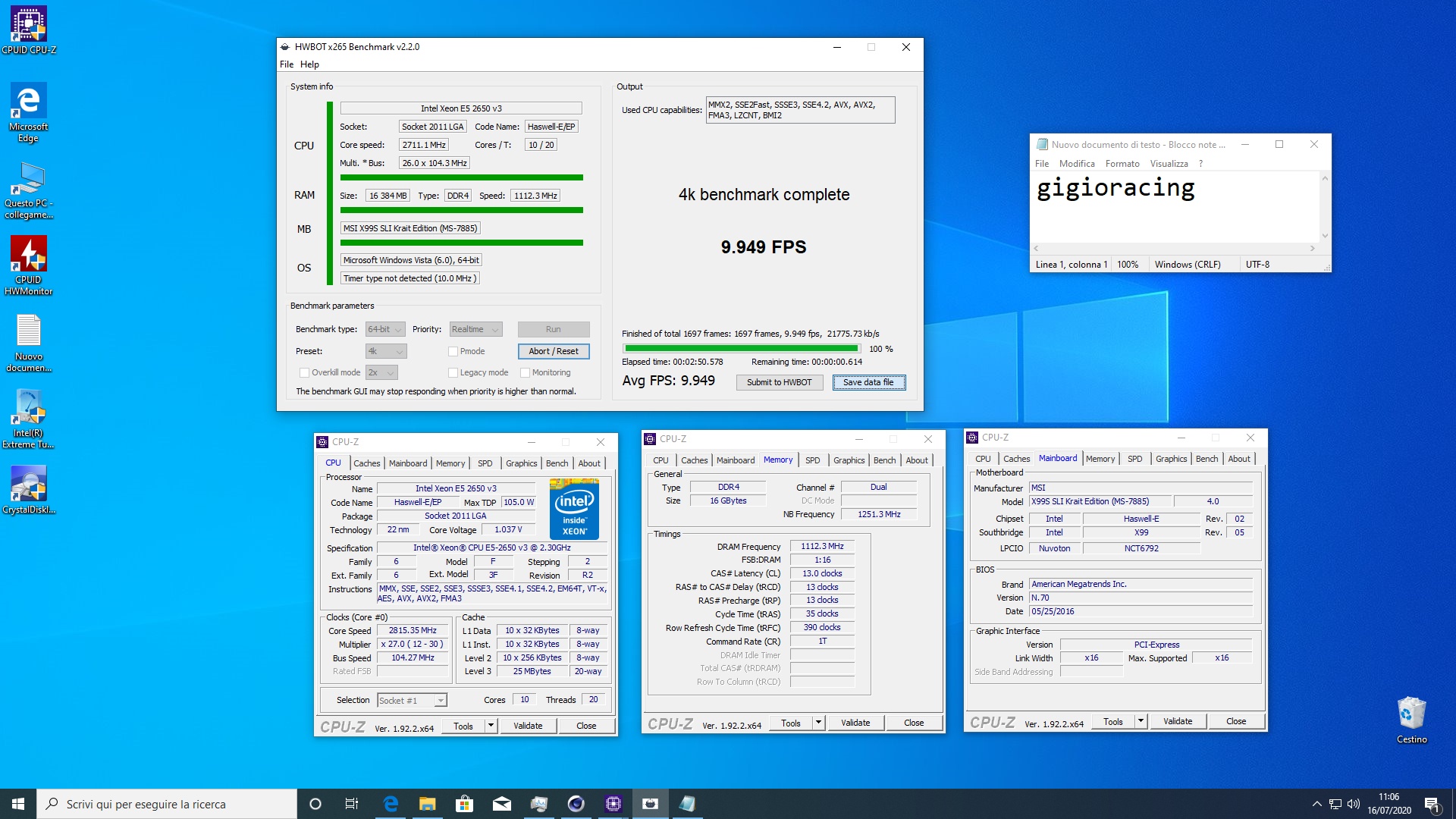Click Validate in CPU-Z CPU window
The image size is (1456, 819).
click(528, 726)
